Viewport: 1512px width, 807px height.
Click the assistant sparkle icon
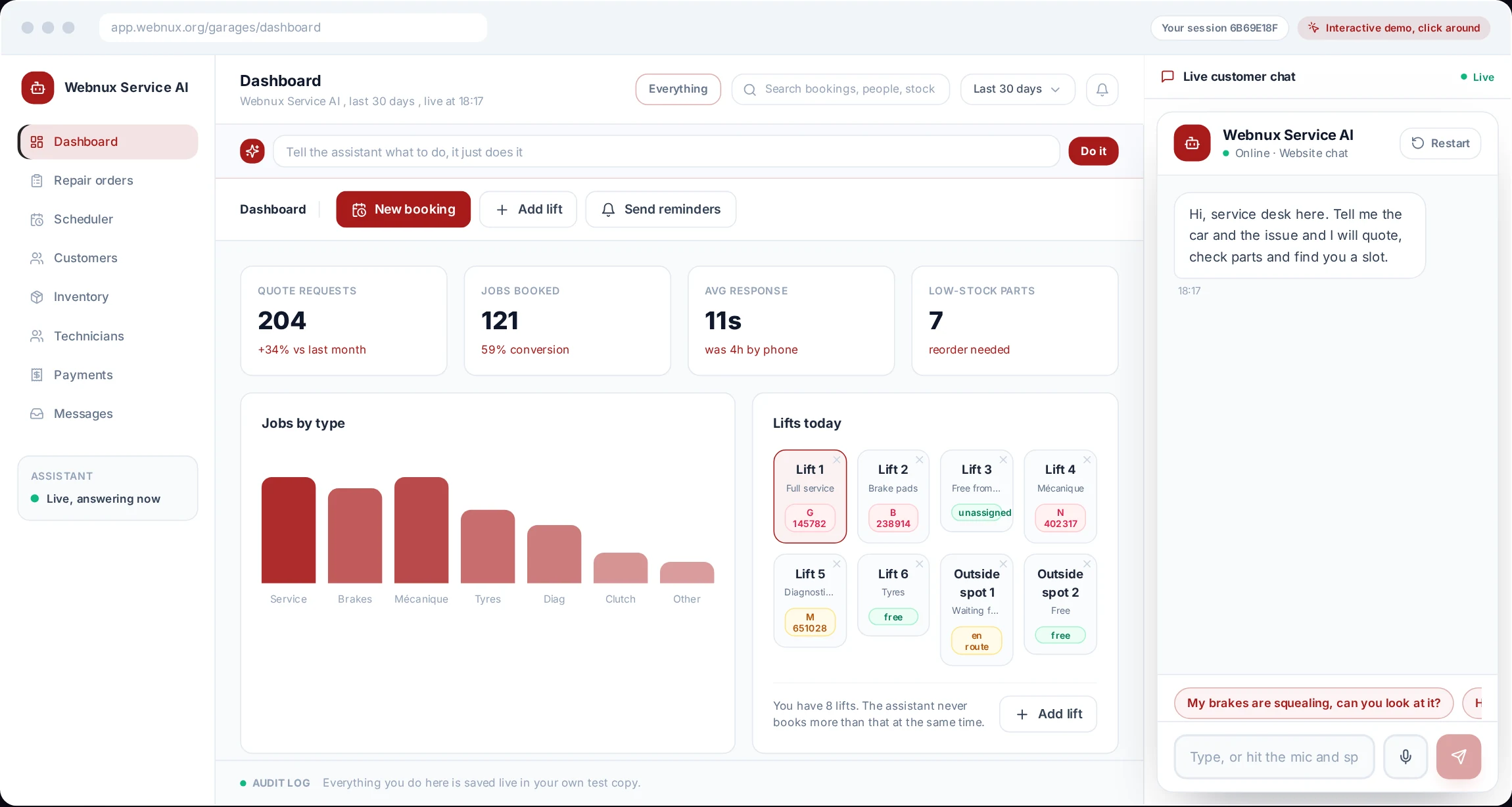(x=252, y=152)
